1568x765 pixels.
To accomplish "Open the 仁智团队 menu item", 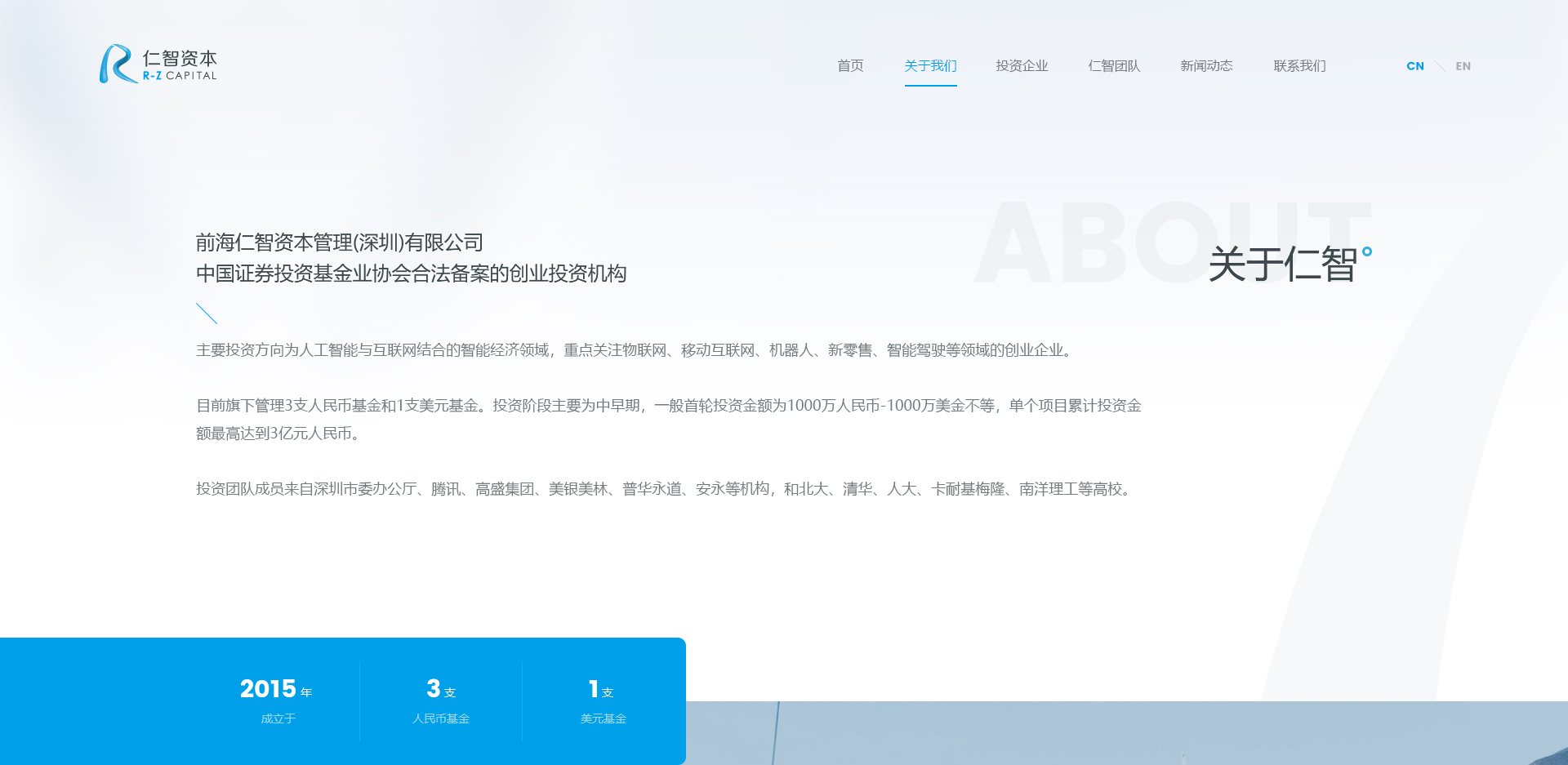I will [1114, 65].
